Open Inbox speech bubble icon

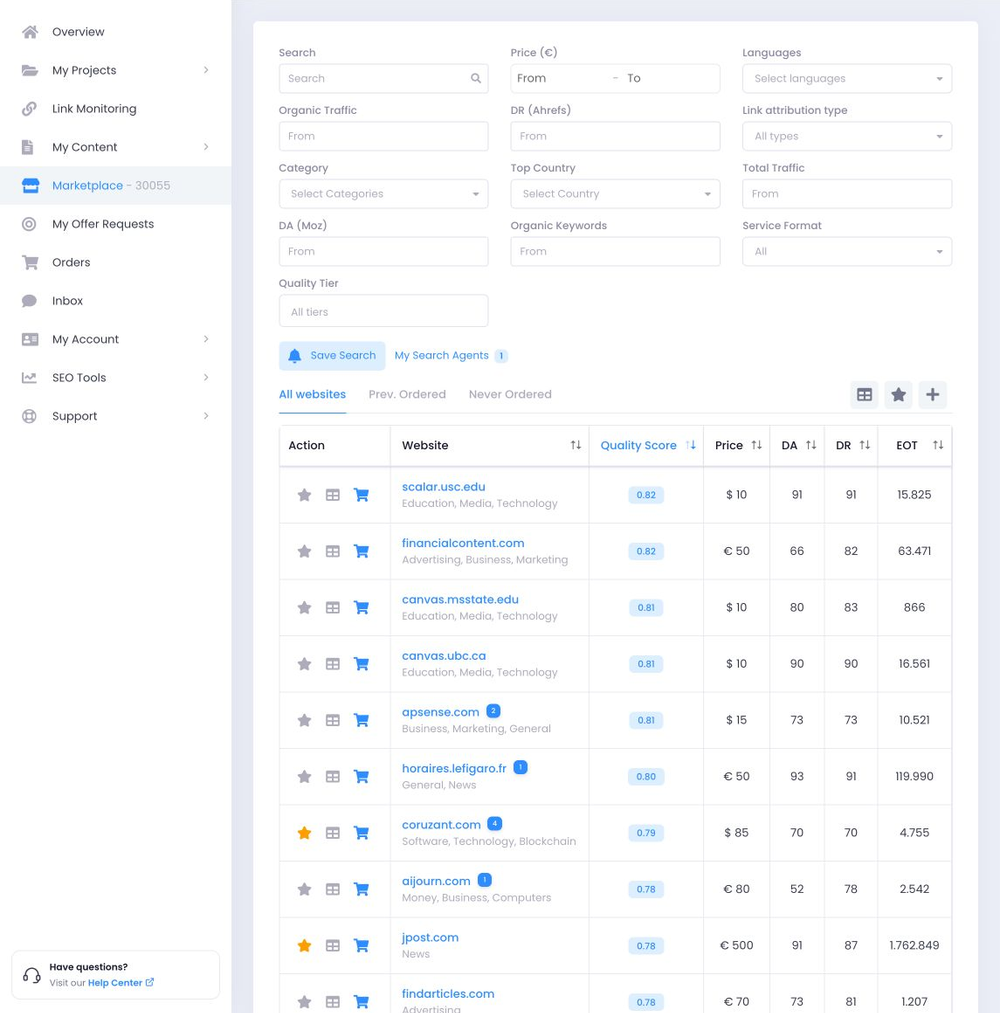coord(29,300)
